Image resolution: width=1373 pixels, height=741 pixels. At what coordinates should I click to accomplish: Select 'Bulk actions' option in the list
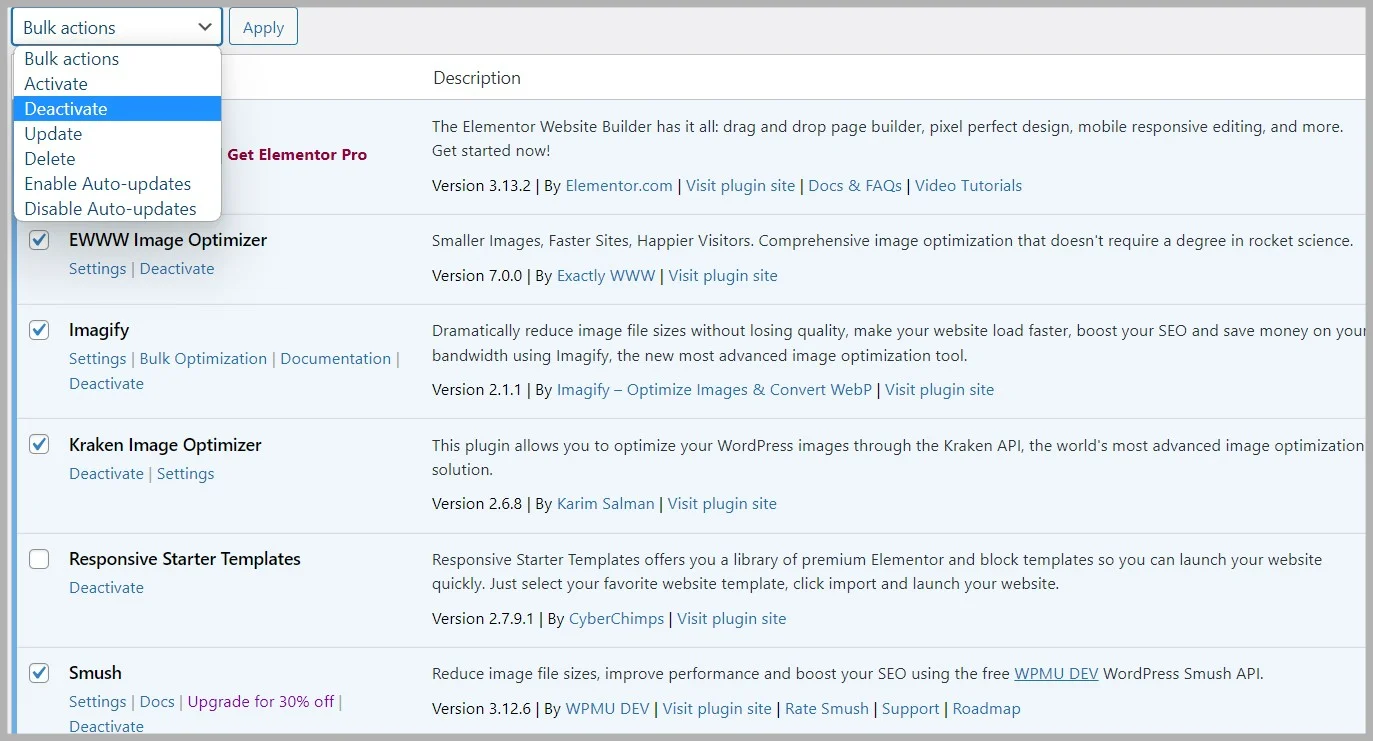point(117,59)
